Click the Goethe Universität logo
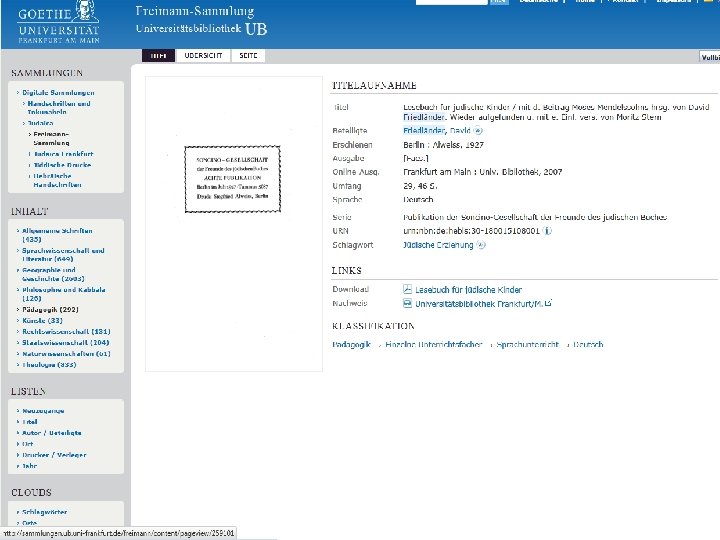 coord(59,22)
